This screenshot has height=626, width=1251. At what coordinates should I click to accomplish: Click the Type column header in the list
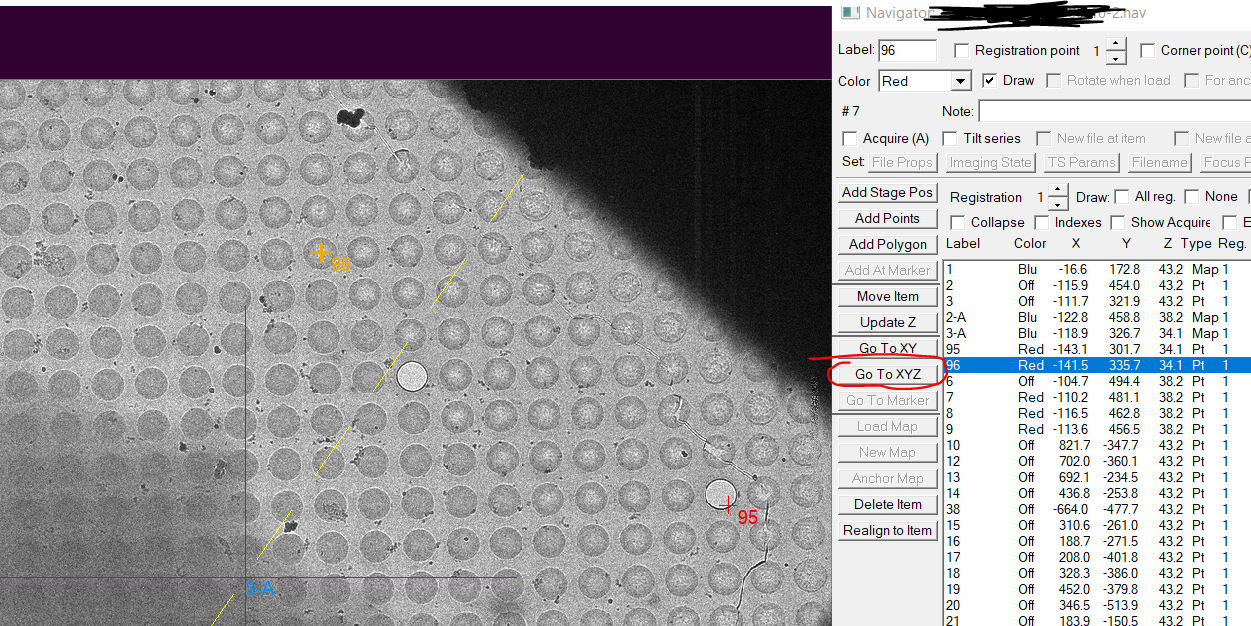point(1196,244)
